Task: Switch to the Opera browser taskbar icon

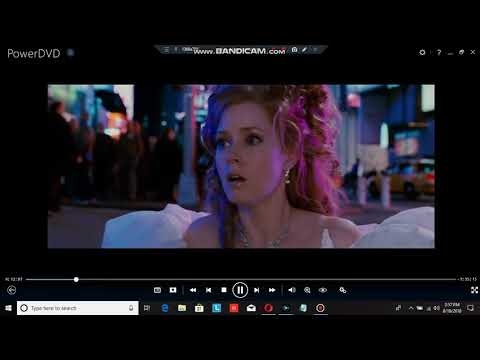Action: (x=268, y=308)
